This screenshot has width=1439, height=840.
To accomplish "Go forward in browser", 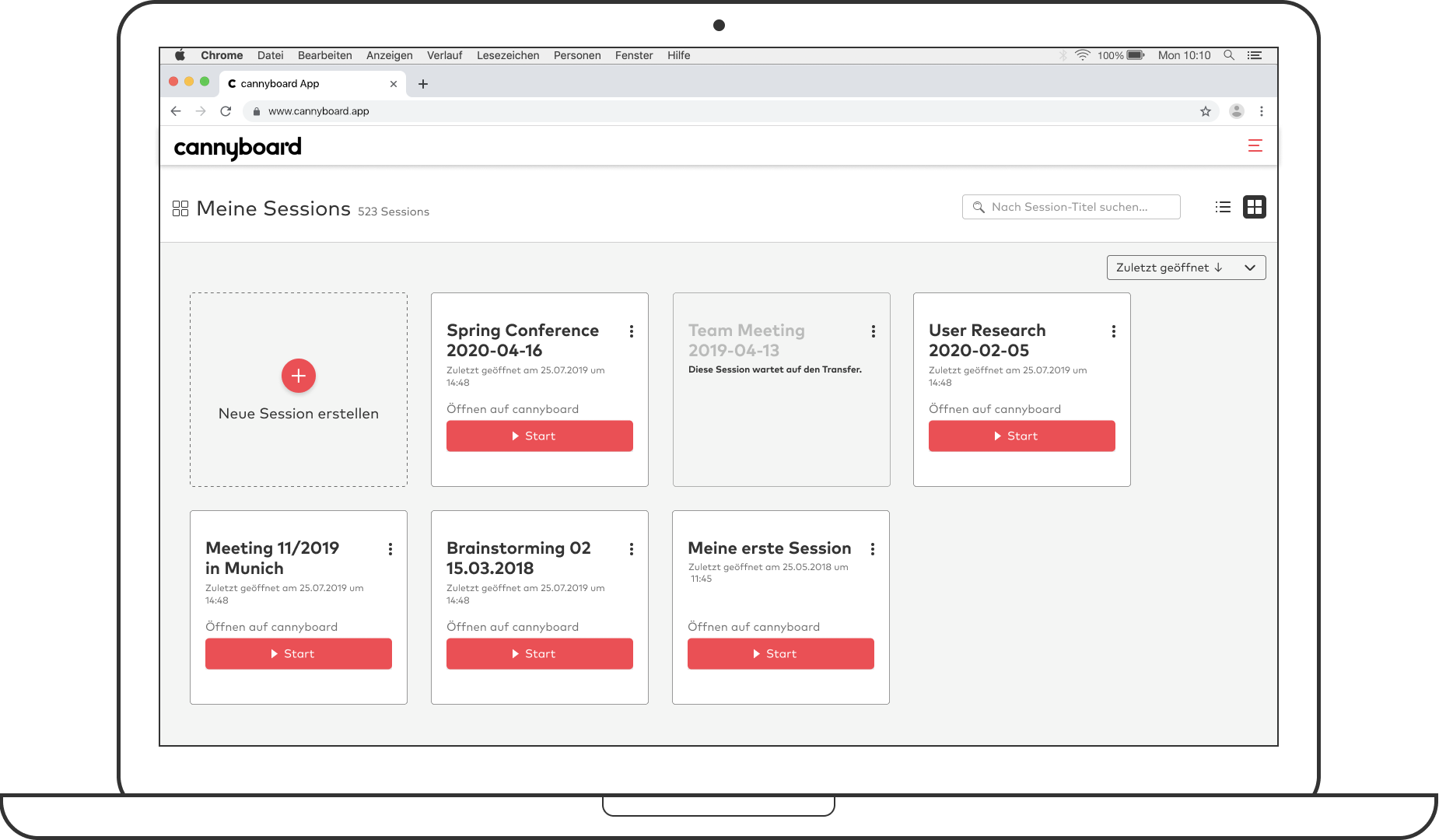I will pos(201,111).
